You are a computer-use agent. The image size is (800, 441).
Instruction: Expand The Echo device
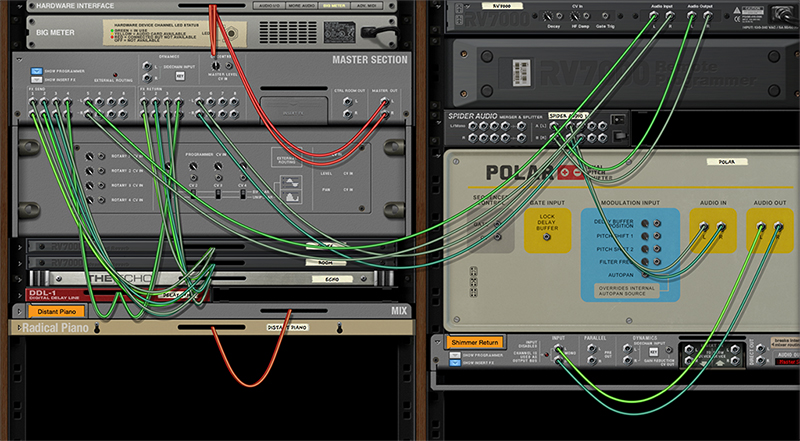(19, 279)
